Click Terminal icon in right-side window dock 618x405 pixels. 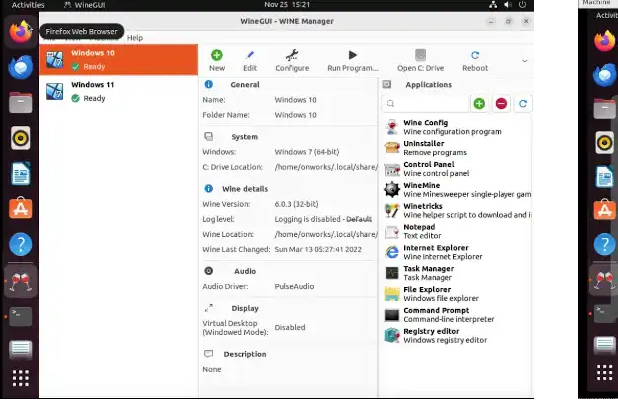(605, 314)
